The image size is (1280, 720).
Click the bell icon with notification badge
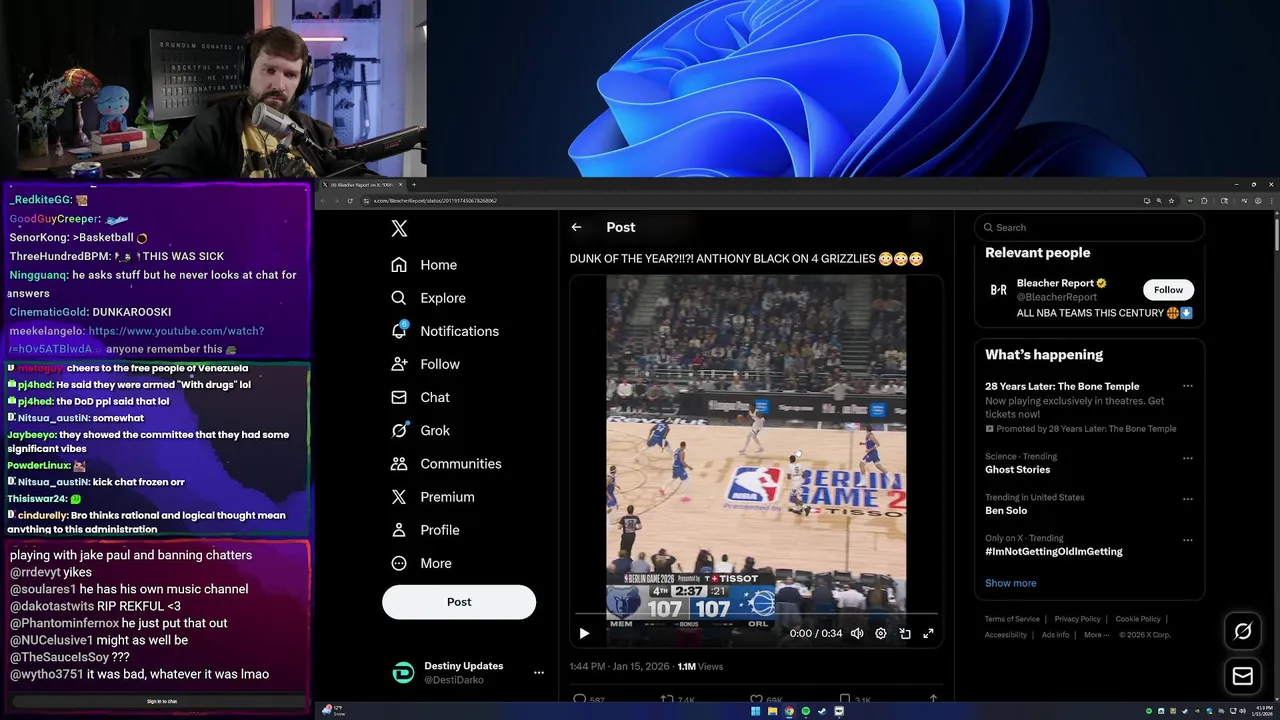399,330
